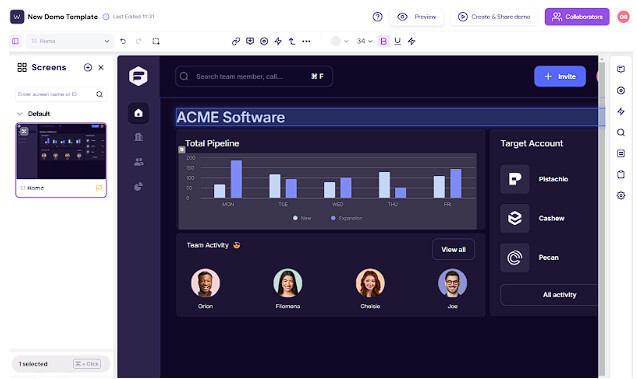Select the building icon in canvas sidebar
Screen dimensions: 637x379
139,137
